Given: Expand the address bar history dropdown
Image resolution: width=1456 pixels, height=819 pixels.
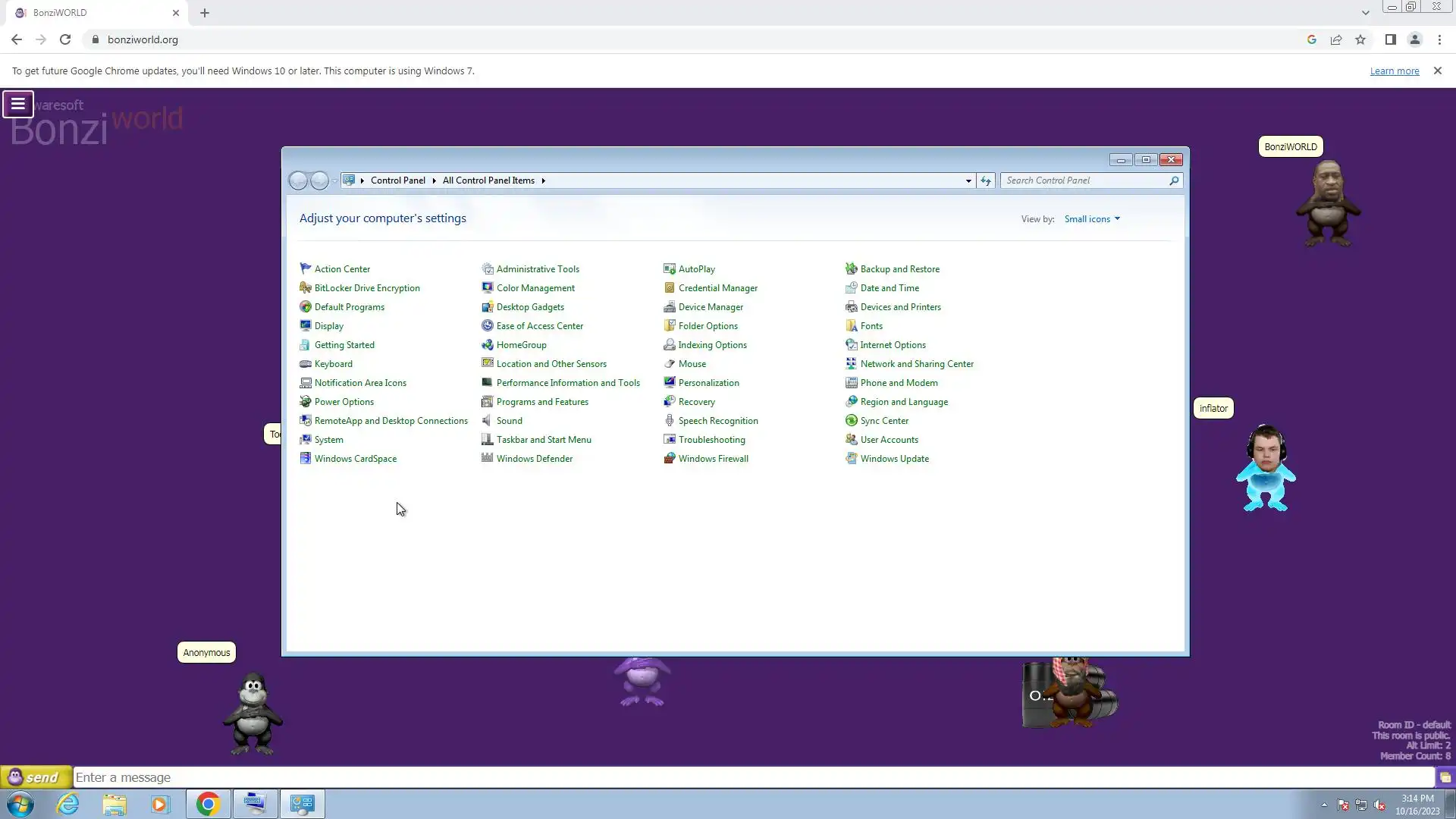Looking at the screenshot, I should (x=968, y=180).
